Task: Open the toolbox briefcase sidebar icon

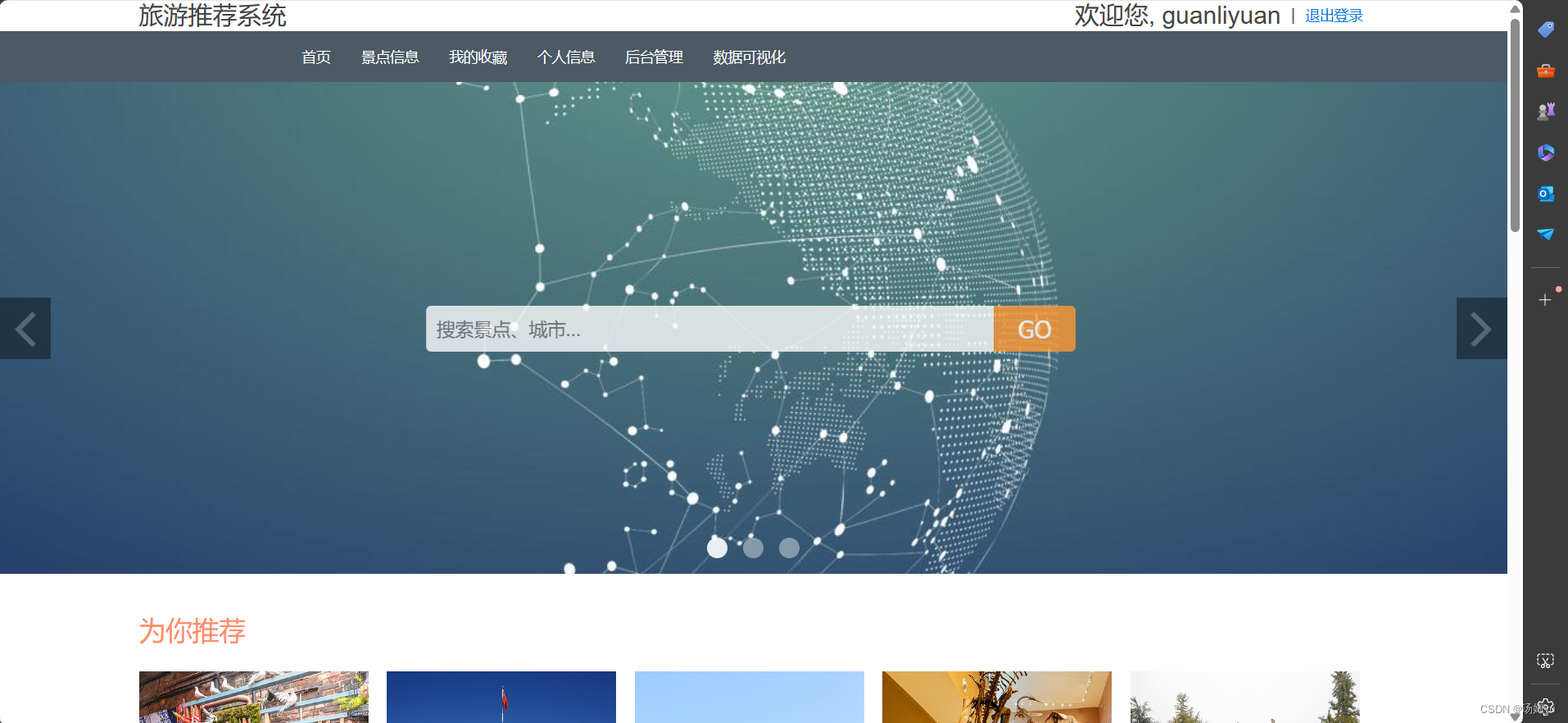Action: click(1546, 70)
